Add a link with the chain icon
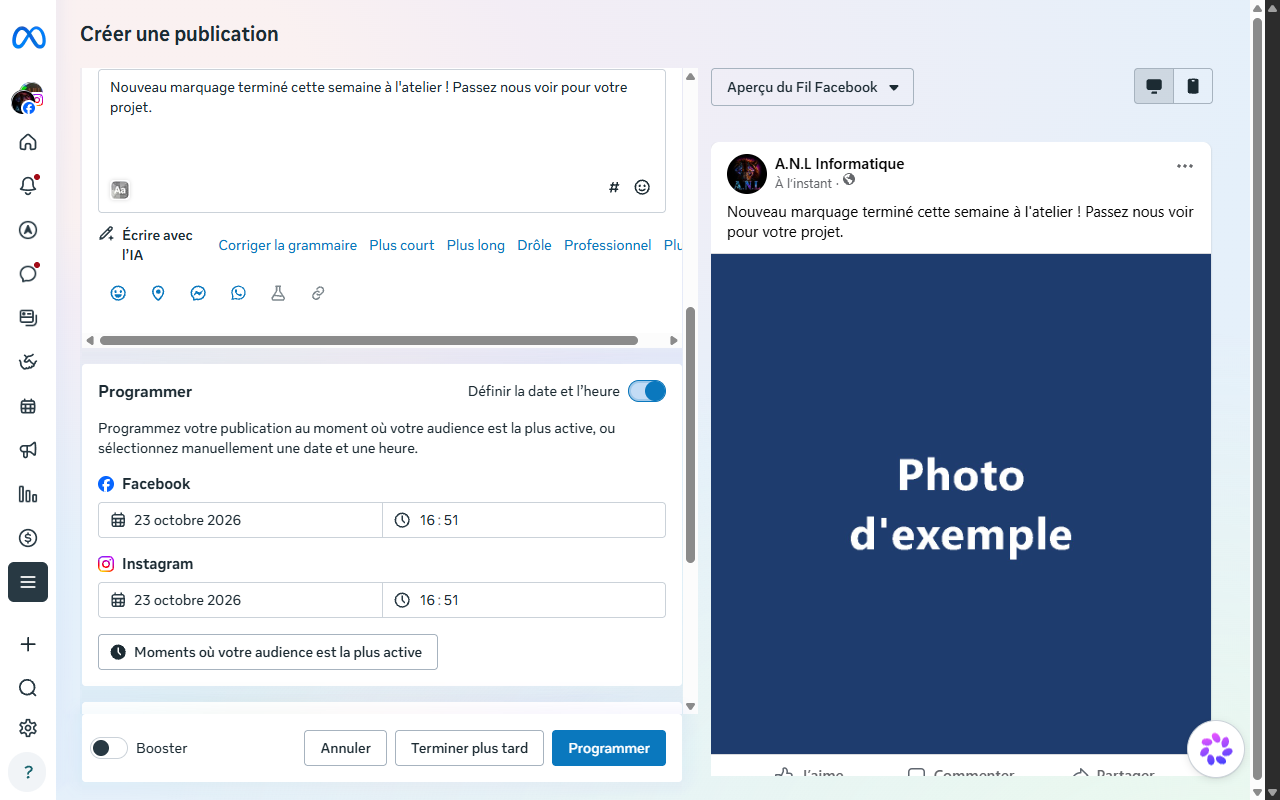Screen dimensions: 1280x800 click(318, 293)
